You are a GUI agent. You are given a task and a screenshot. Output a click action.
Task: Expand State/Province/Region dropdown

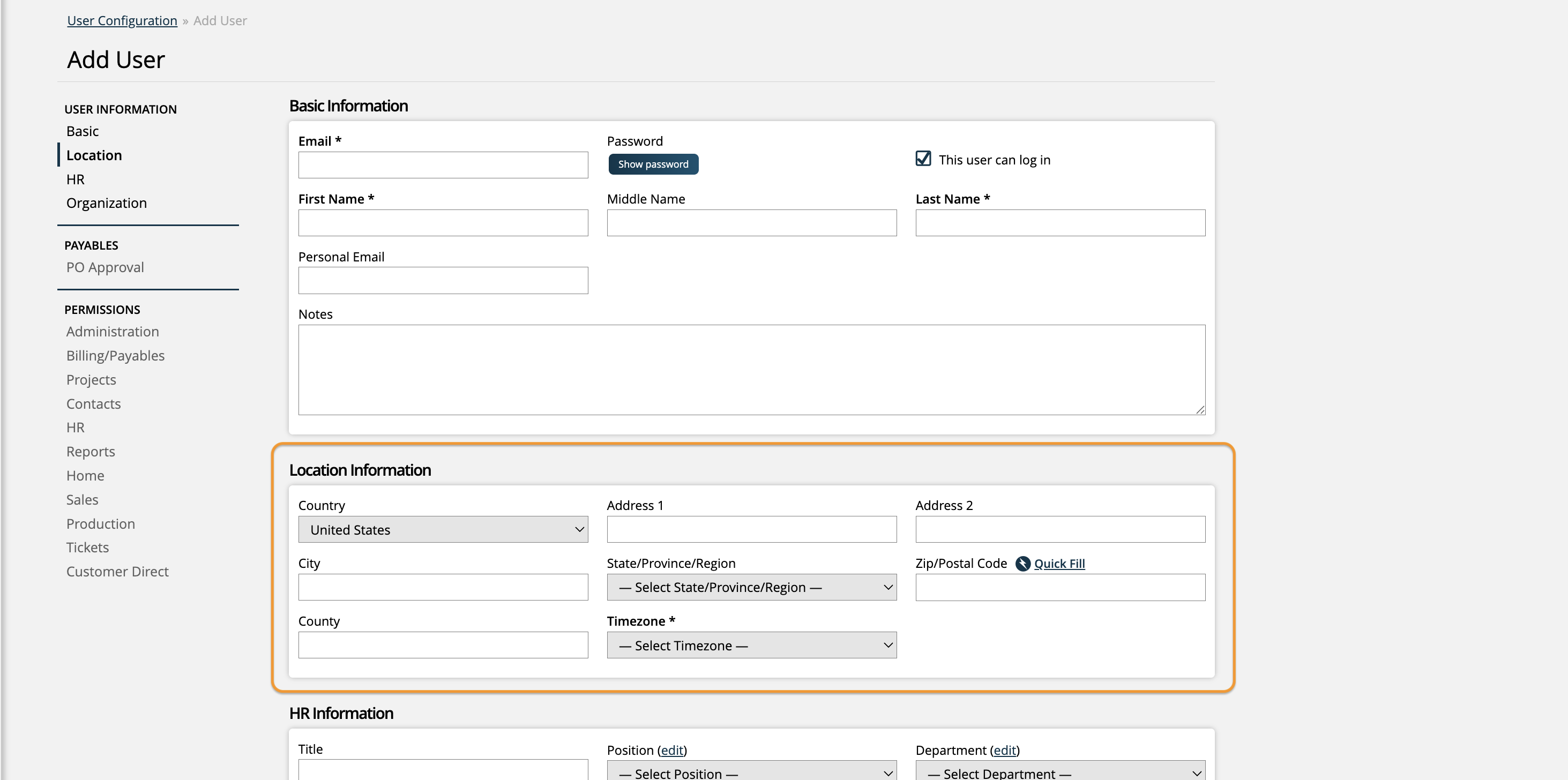coord(751,587)
